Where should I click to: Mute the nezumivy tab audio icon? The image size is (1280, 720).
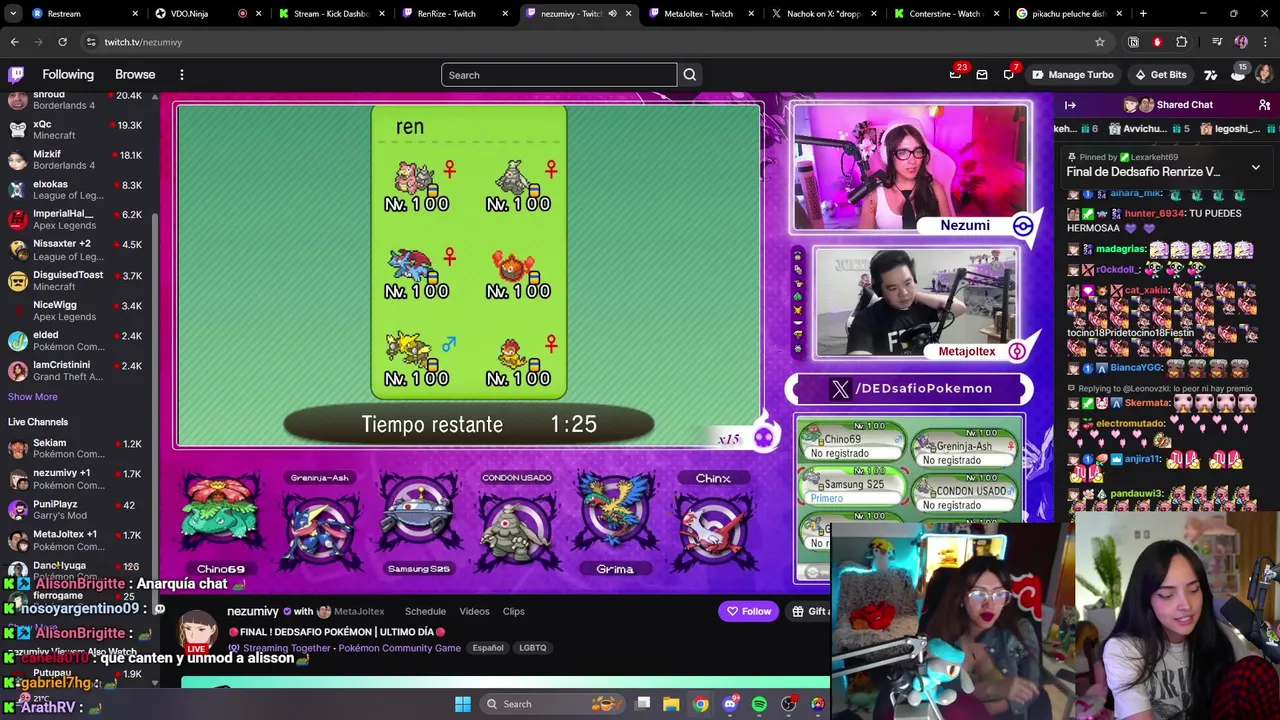612,14
